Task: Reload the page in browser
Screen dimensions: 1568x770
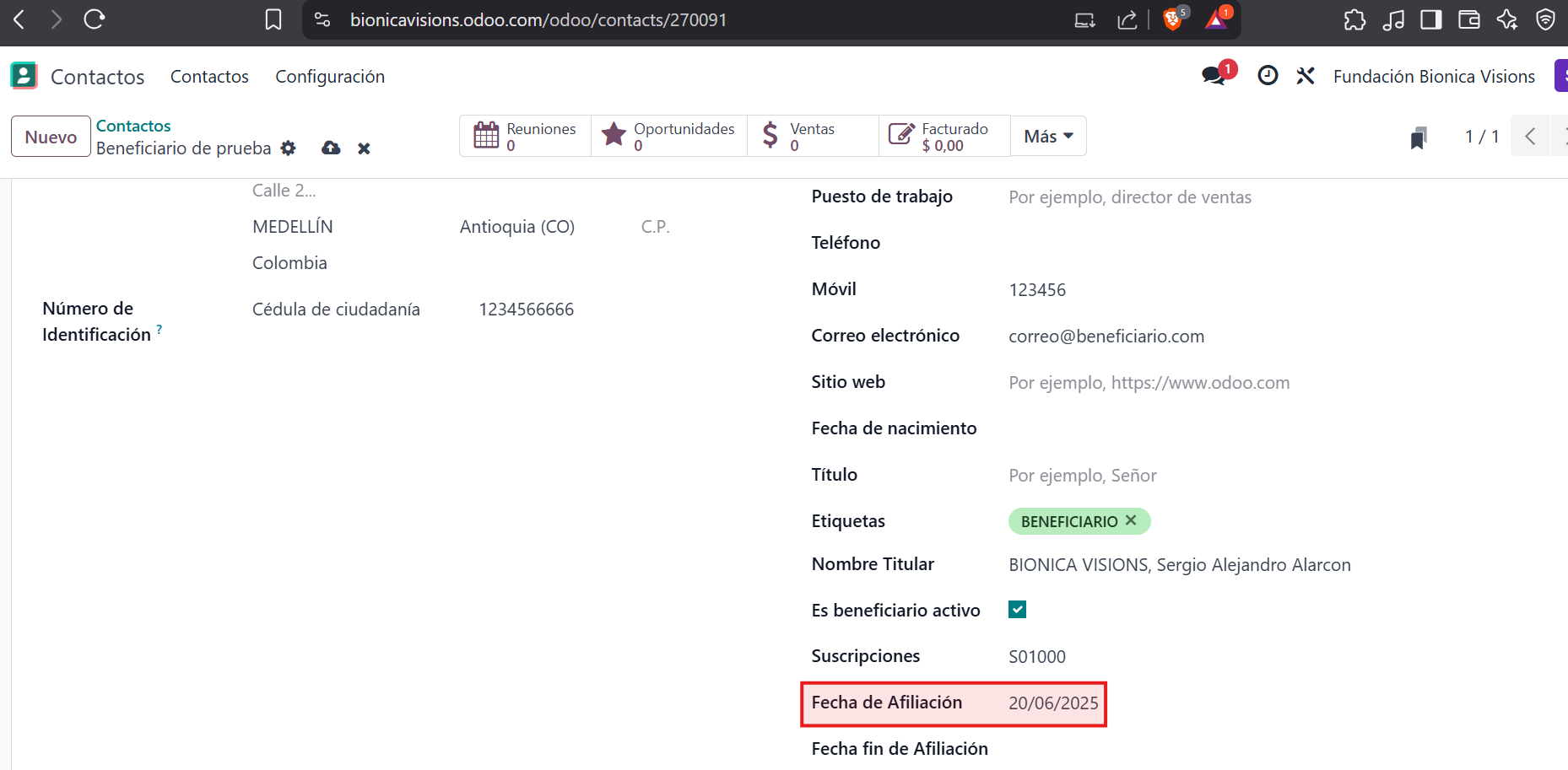Action: click(94, 19)
